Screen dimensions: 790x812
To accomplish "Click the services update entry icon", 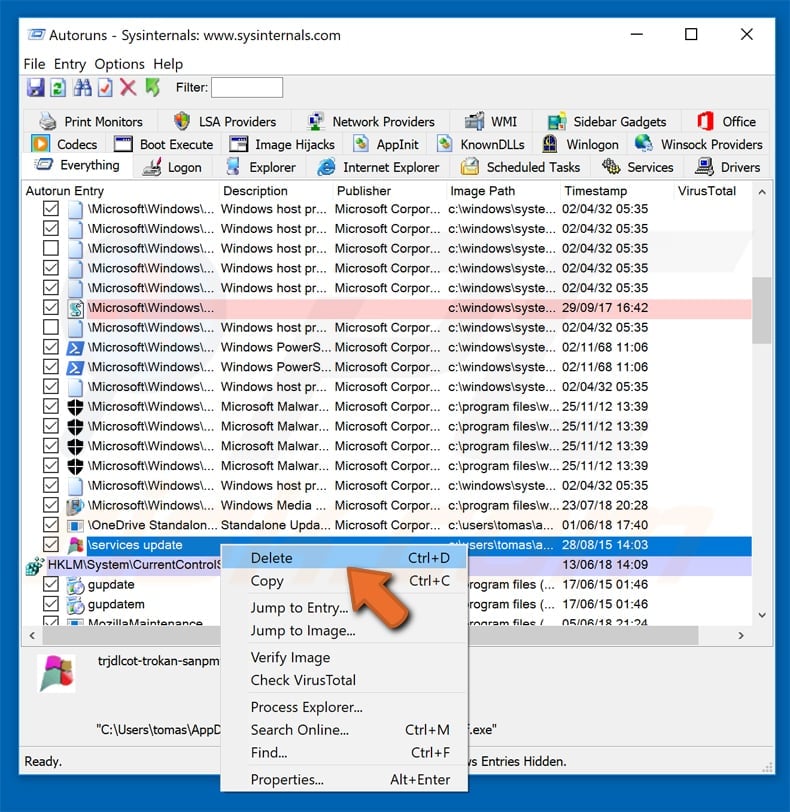I will pyautogui.click(x=76, y=545).
